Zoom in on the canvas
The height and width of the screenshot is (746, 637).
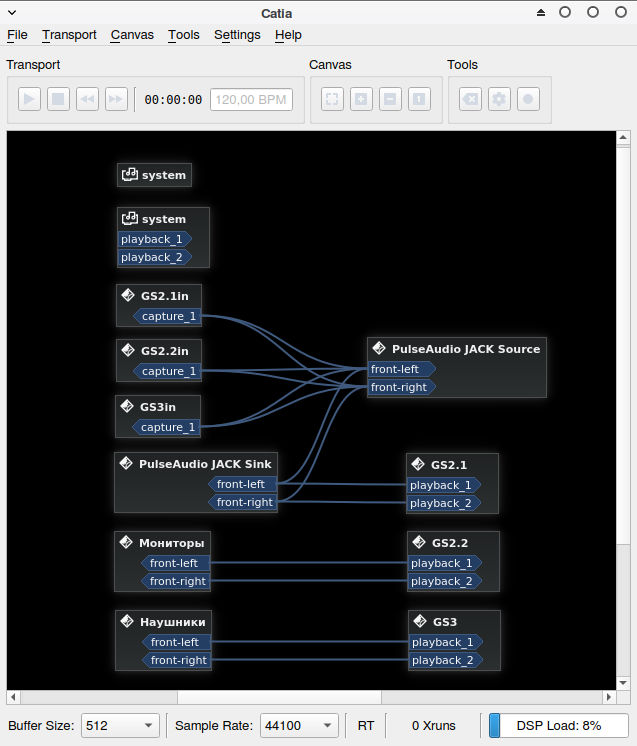pyautogui.click(x=361, y=99)
